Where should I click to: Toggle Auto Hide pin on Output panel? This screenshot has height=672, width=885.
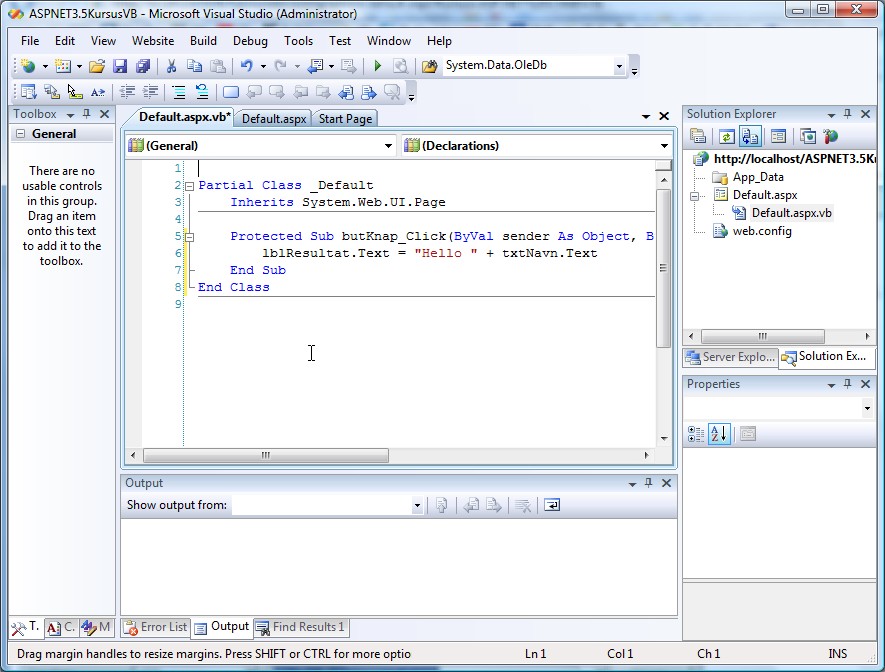click(649, 483)
